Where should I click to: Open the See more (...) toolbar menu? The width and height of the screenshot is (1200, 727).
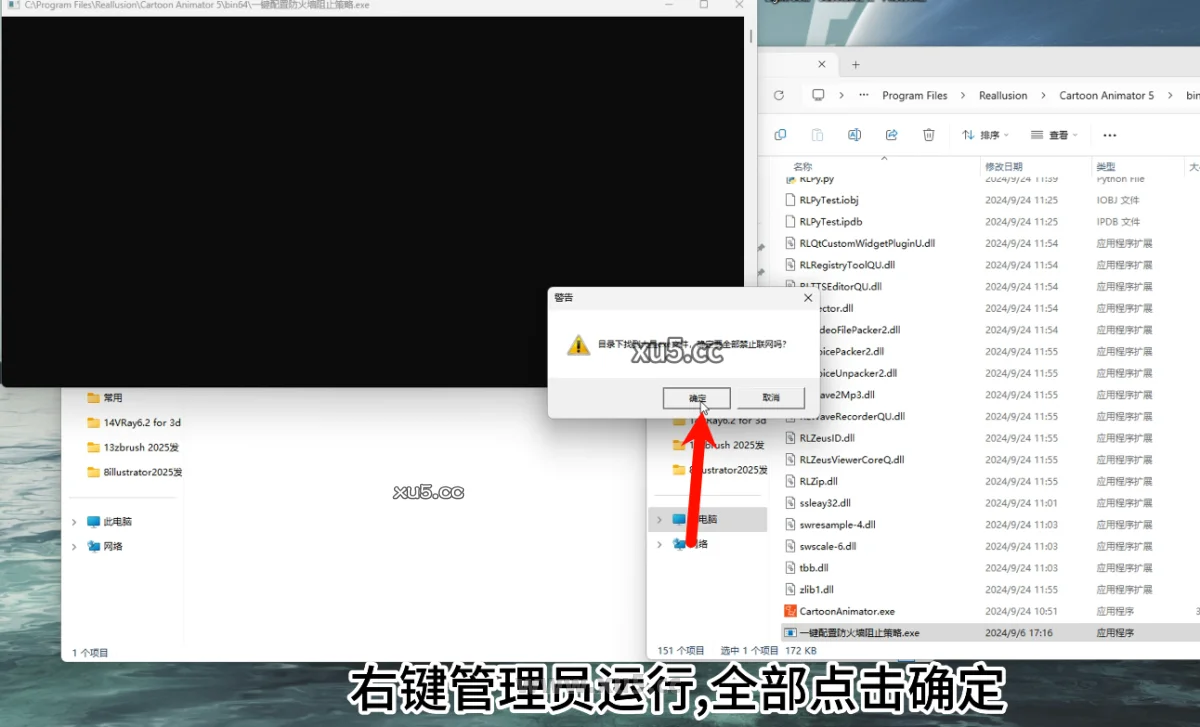1108,134
